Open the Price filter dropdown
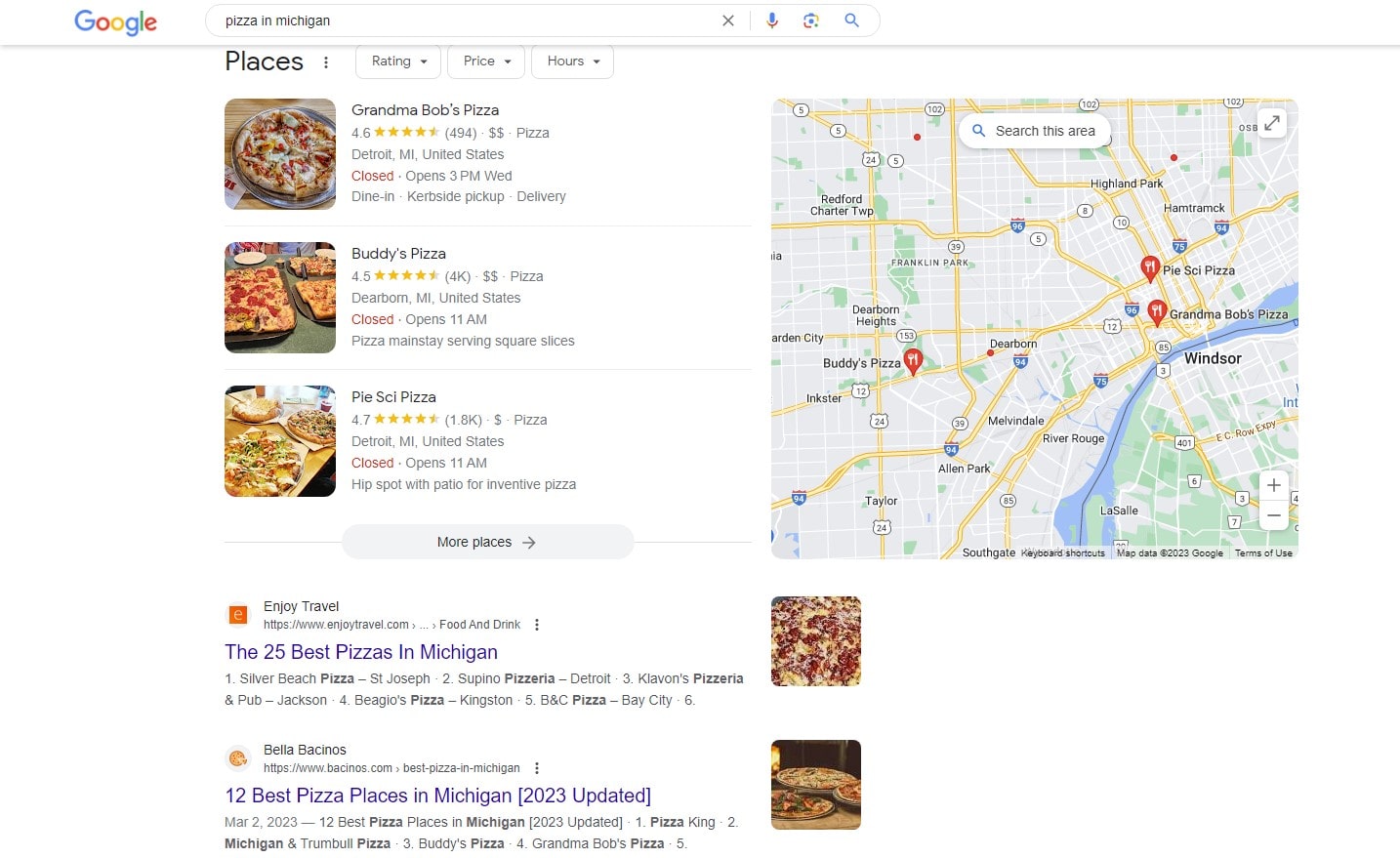The height and width of the screenshot is (858, 1400). pos(485,61)
